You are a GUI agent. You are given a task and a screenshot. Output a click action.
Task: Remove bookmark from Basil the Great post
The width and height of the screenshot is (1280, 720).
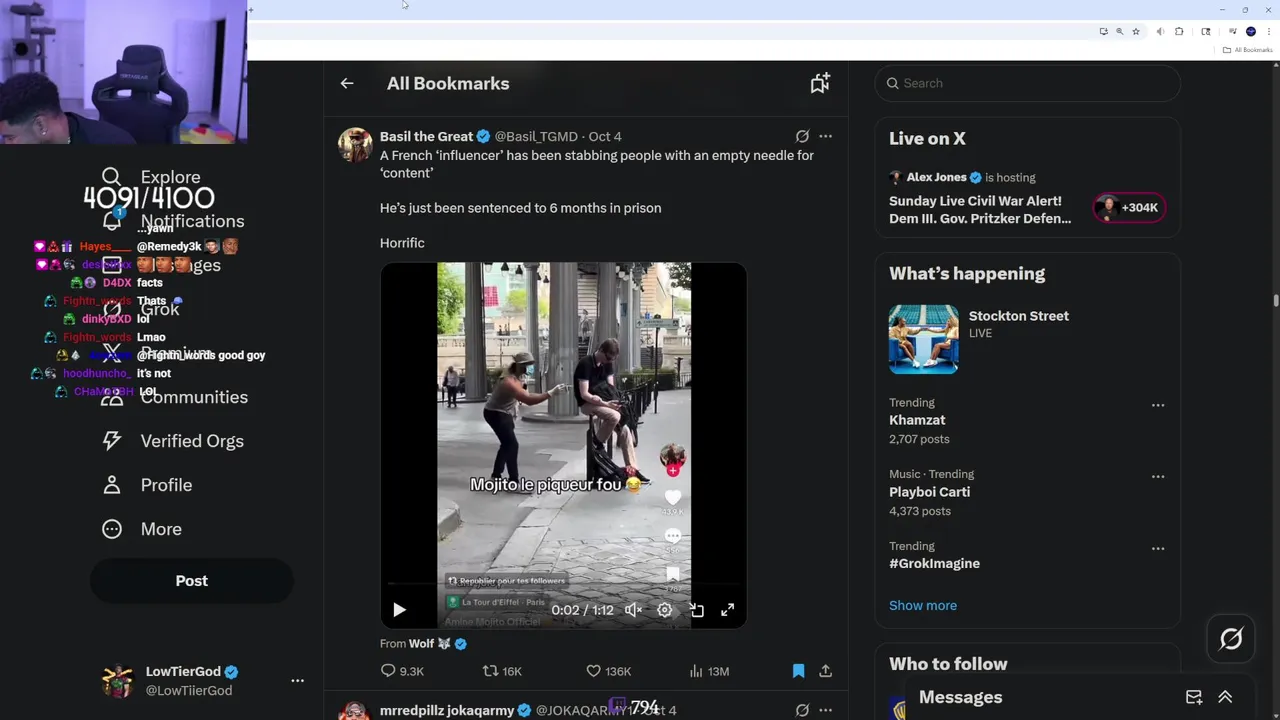click(798, 671)
